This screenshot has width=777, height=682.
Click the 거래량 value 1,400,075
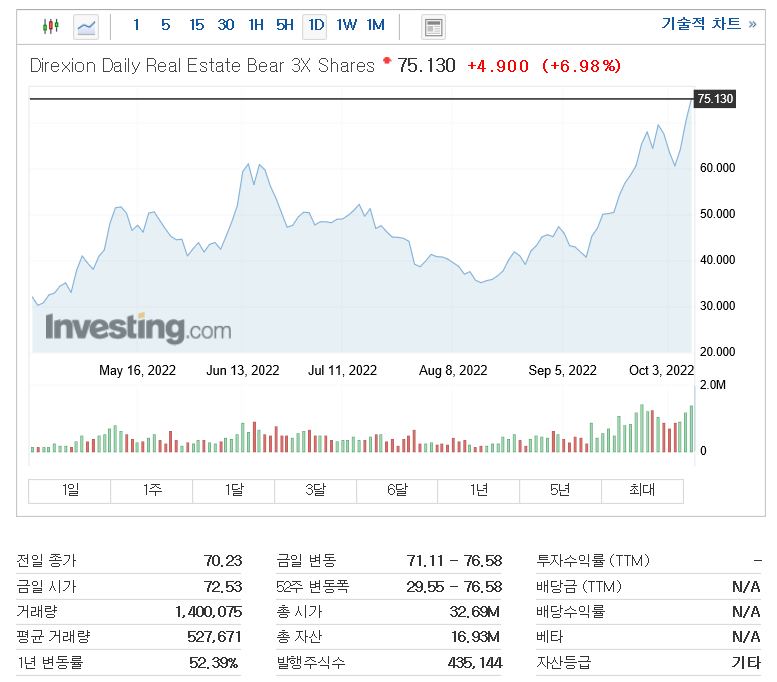point(209,612)
